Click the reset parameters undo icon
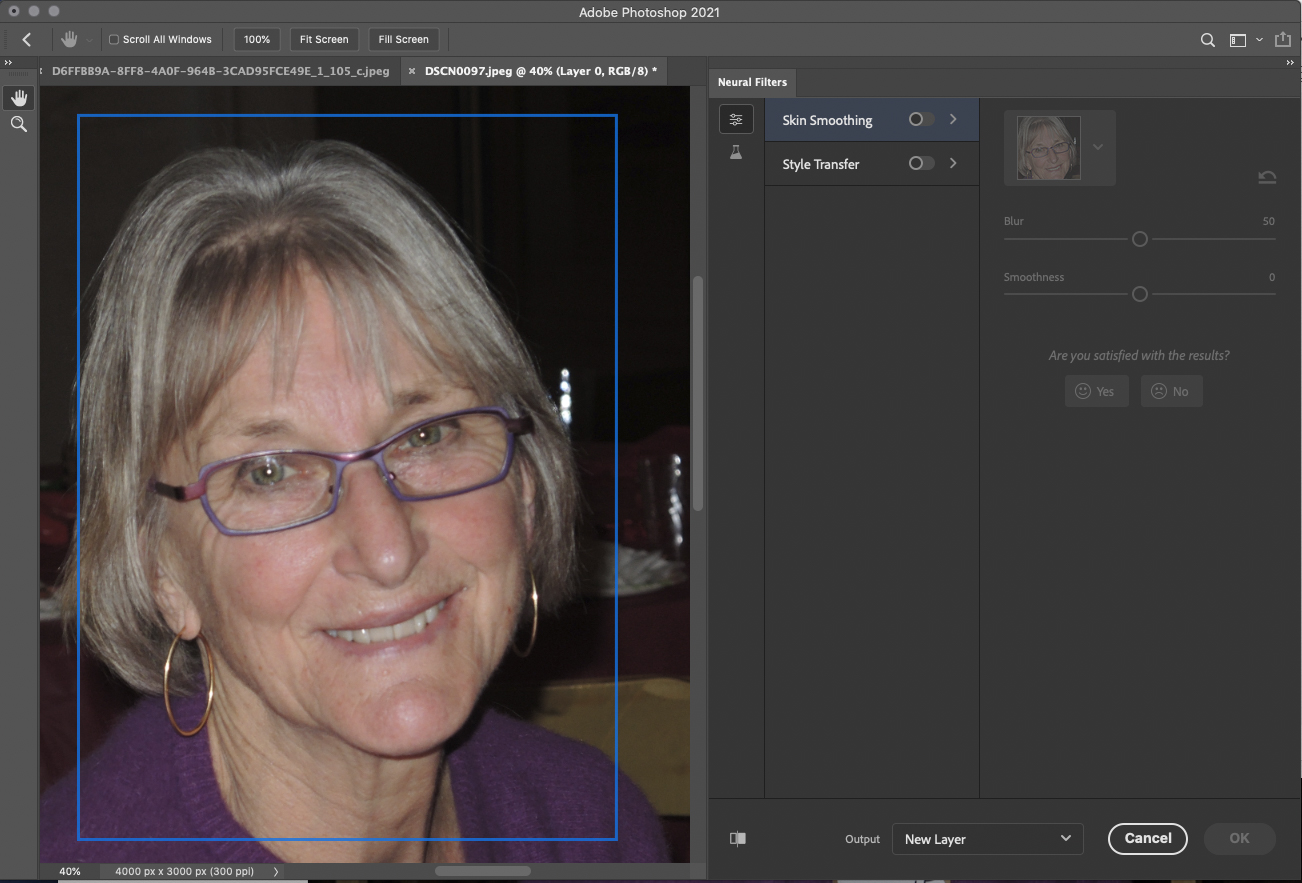 1267,177
